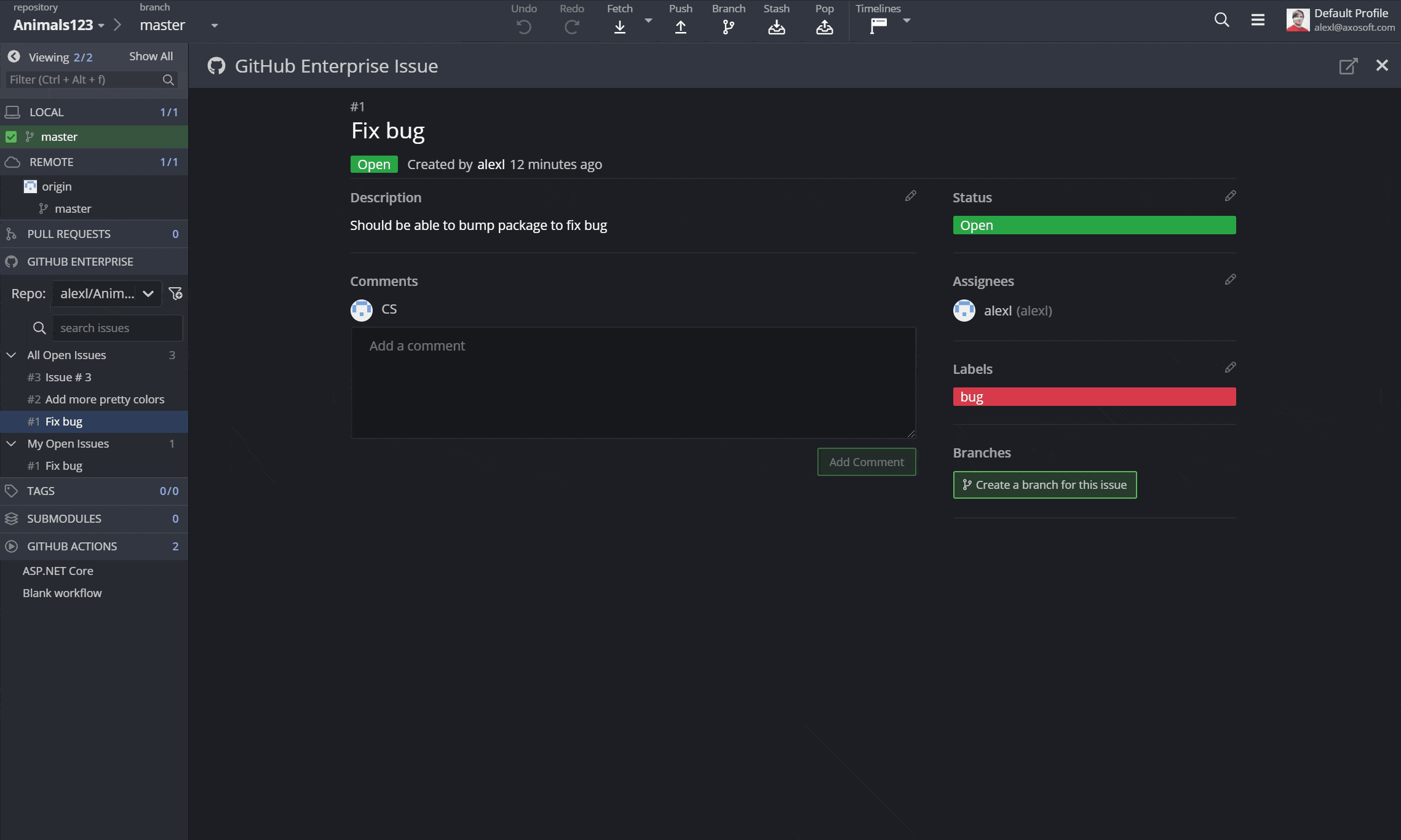Edit the issue Description with pencil icon
The width and height of the screenshot is (1401, 840).
[910, 196]
